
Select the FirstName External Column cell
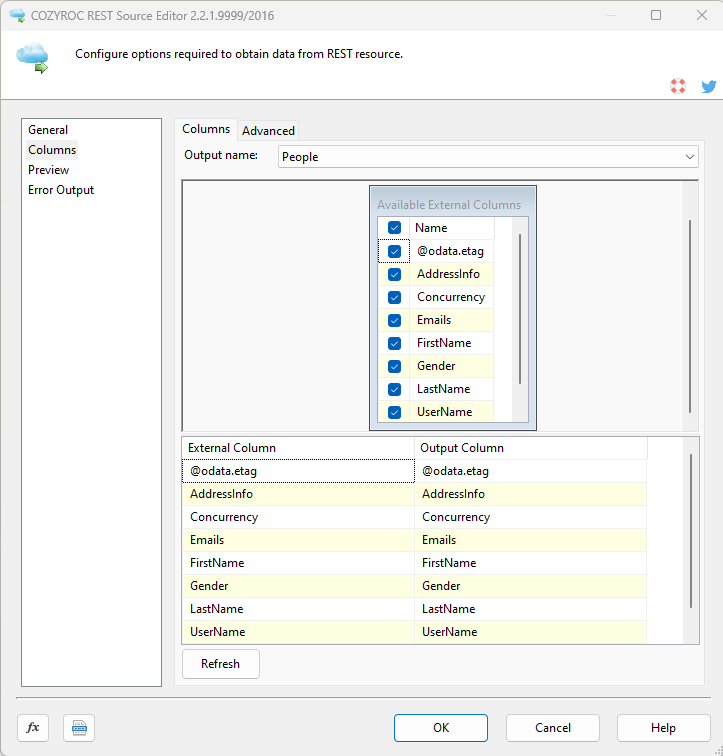click(x=298, y=563)
